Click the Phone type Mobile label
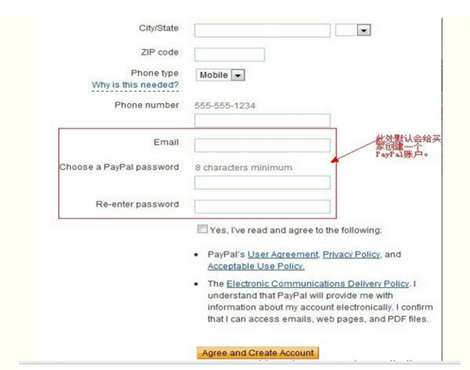Image resolution: width=470 pixels, height=370 pixels. pyautogui.click(x=214, y=75)
